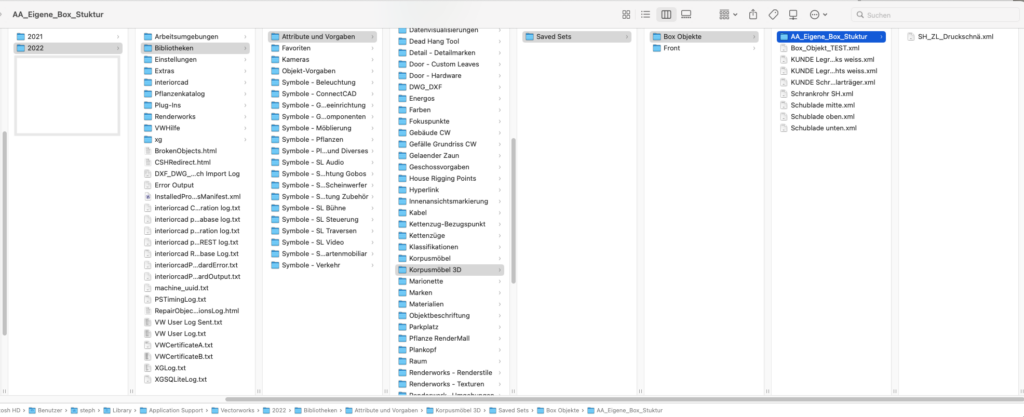The width and height of the screenshot is (1024, 417).
Task: Switch to gallery view in toolbar
Action: [x=687, y=15]
